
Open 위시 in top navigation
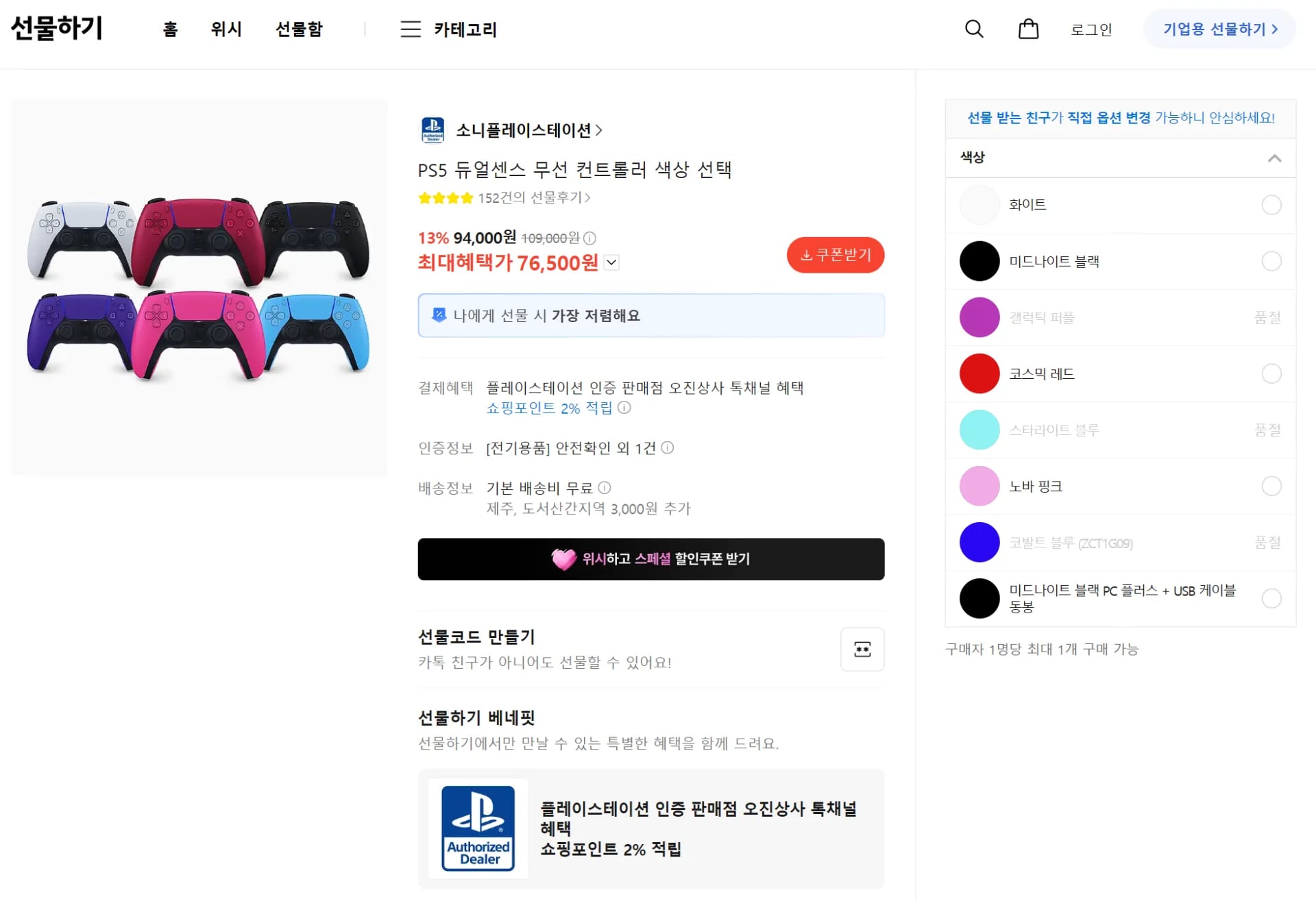[x=226, y=29]
